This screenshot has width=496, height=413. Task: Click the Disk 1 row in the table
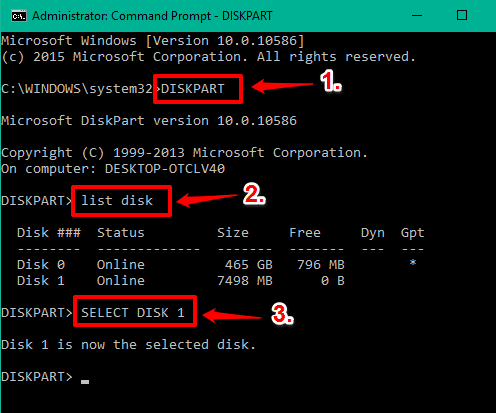point(181,281)
